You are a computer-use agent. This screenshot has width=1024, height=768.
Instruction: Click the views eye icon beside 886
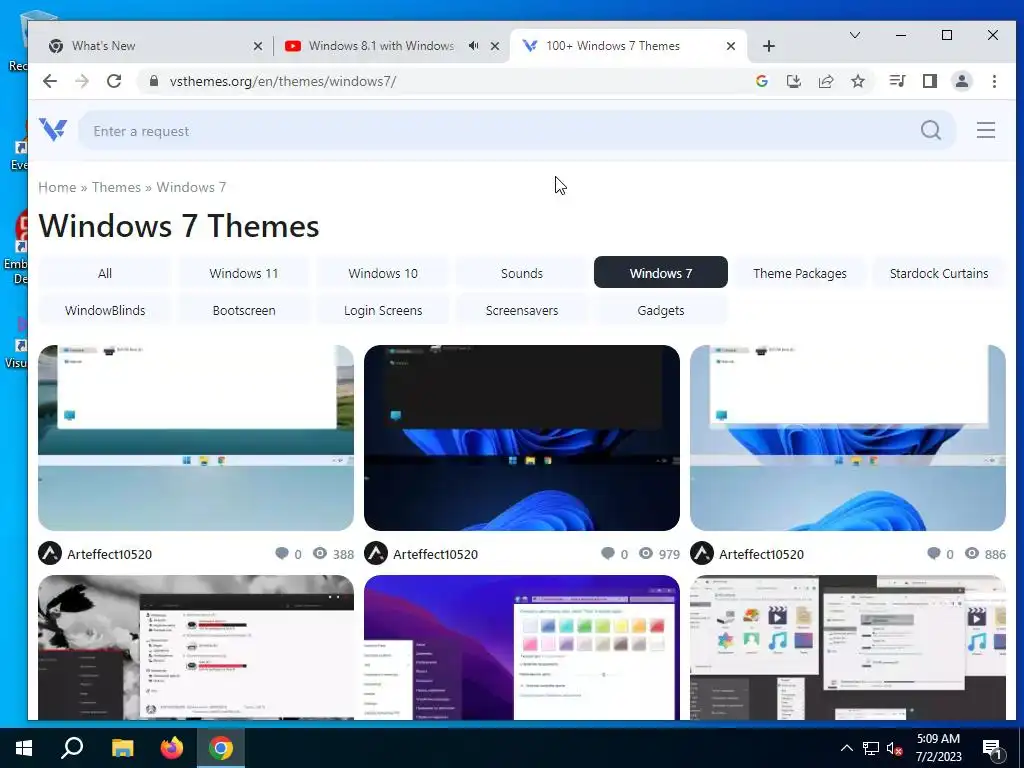(972, 553)
